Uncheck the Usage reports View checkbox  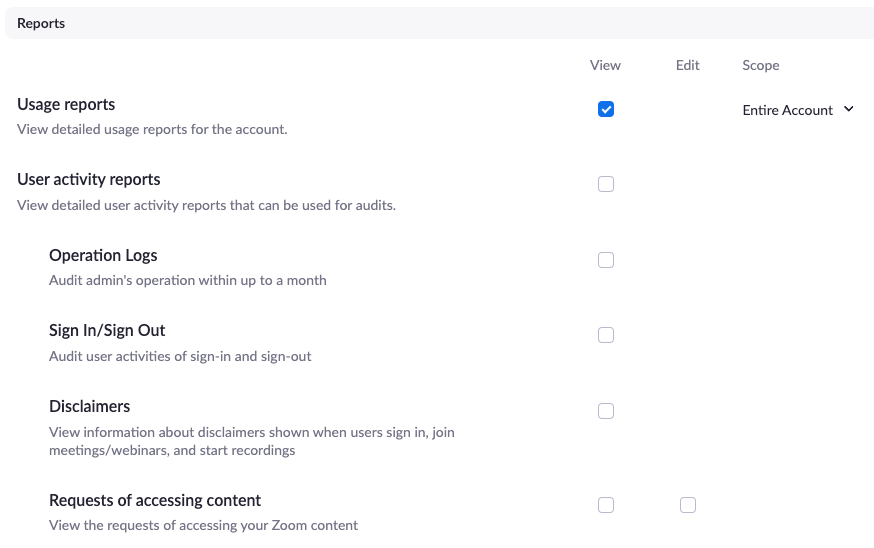tap(606, 109)
